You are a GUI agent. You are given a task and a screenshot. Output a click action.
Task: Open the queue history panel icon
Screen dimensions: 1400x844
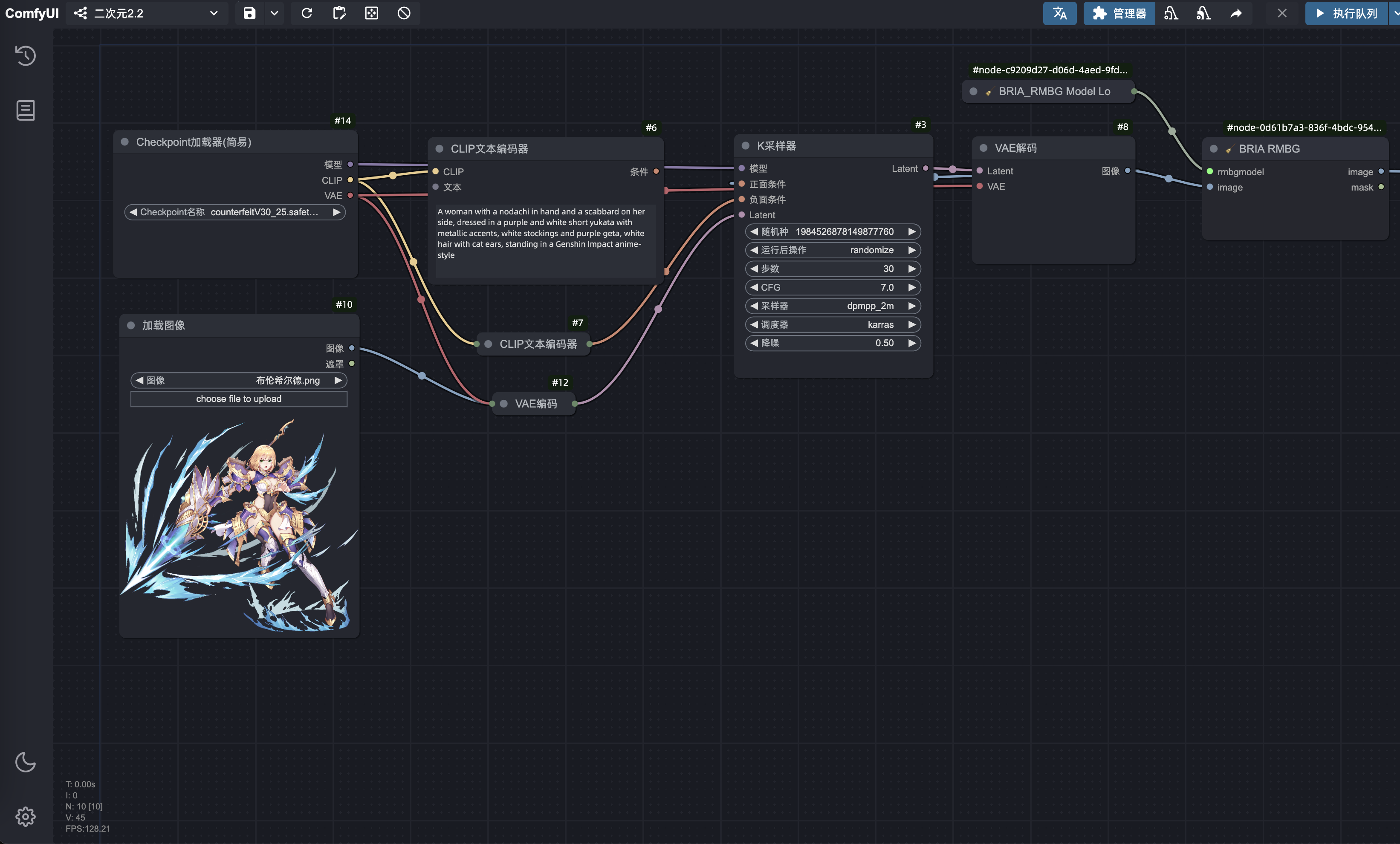(26, 56)
